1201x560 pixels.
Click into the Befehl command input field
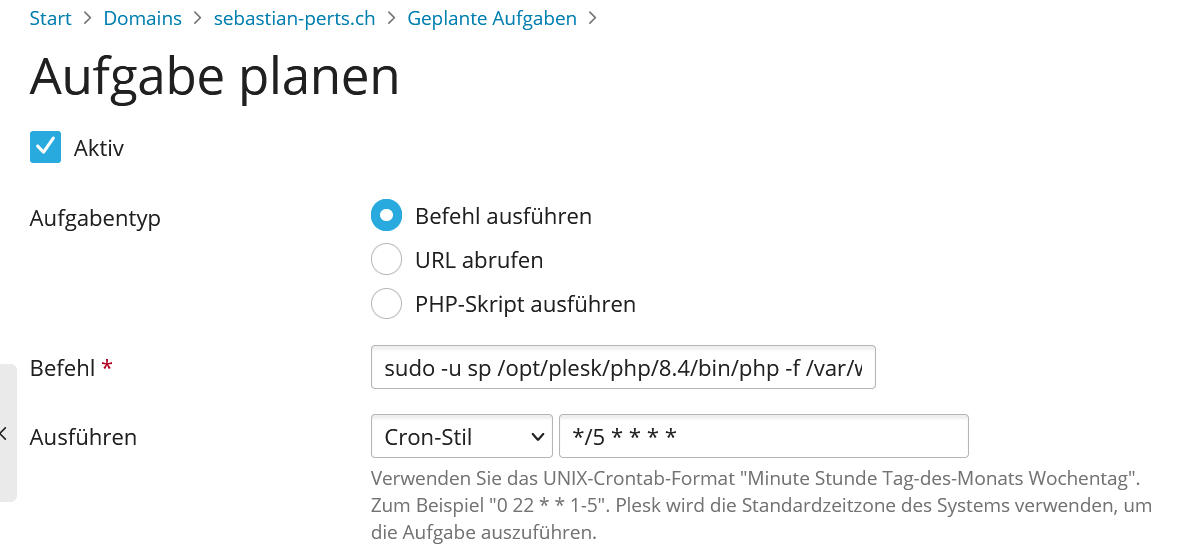[x=623, y=368]
